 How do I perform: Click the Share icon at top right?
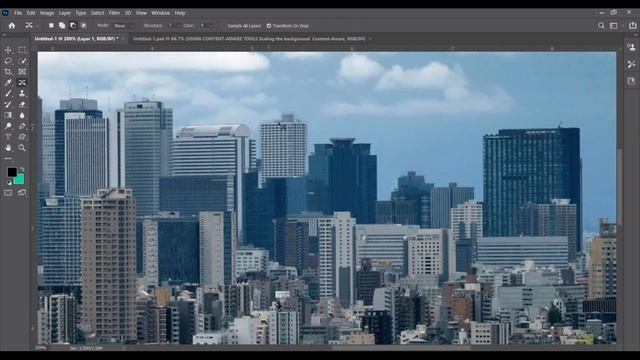pos(632,25)
